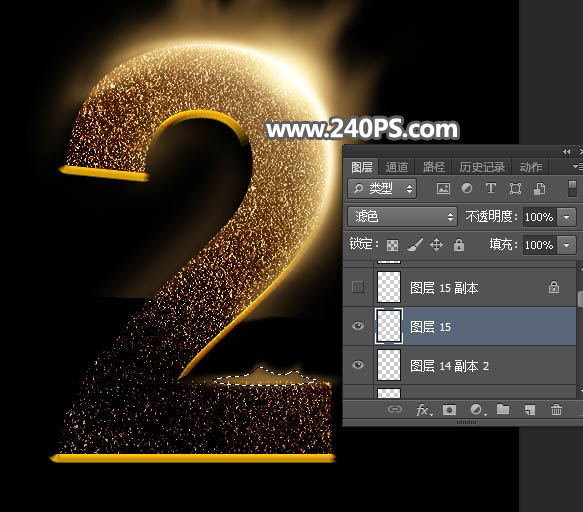Lock all padlock icon
The width and height of the screenshot is (583, 512).
pyautogui.click(x=459, y=245)
